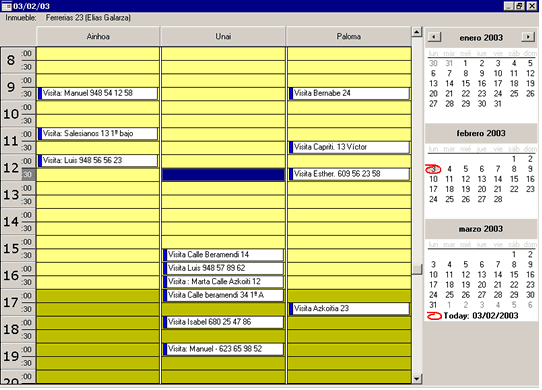The image size is (542, 390).
Task: Click the enero 2003 month title
Action: coord(481,38)
